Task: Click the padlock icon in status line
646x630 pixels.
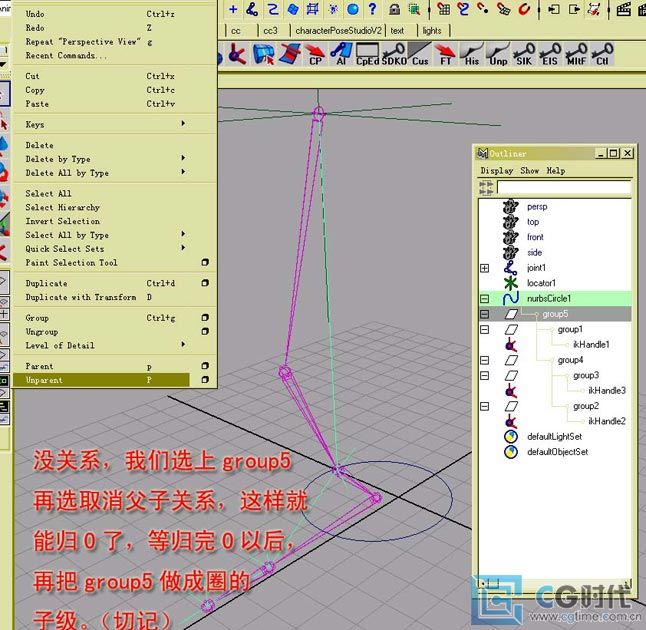Action: (x=394, y=9)
